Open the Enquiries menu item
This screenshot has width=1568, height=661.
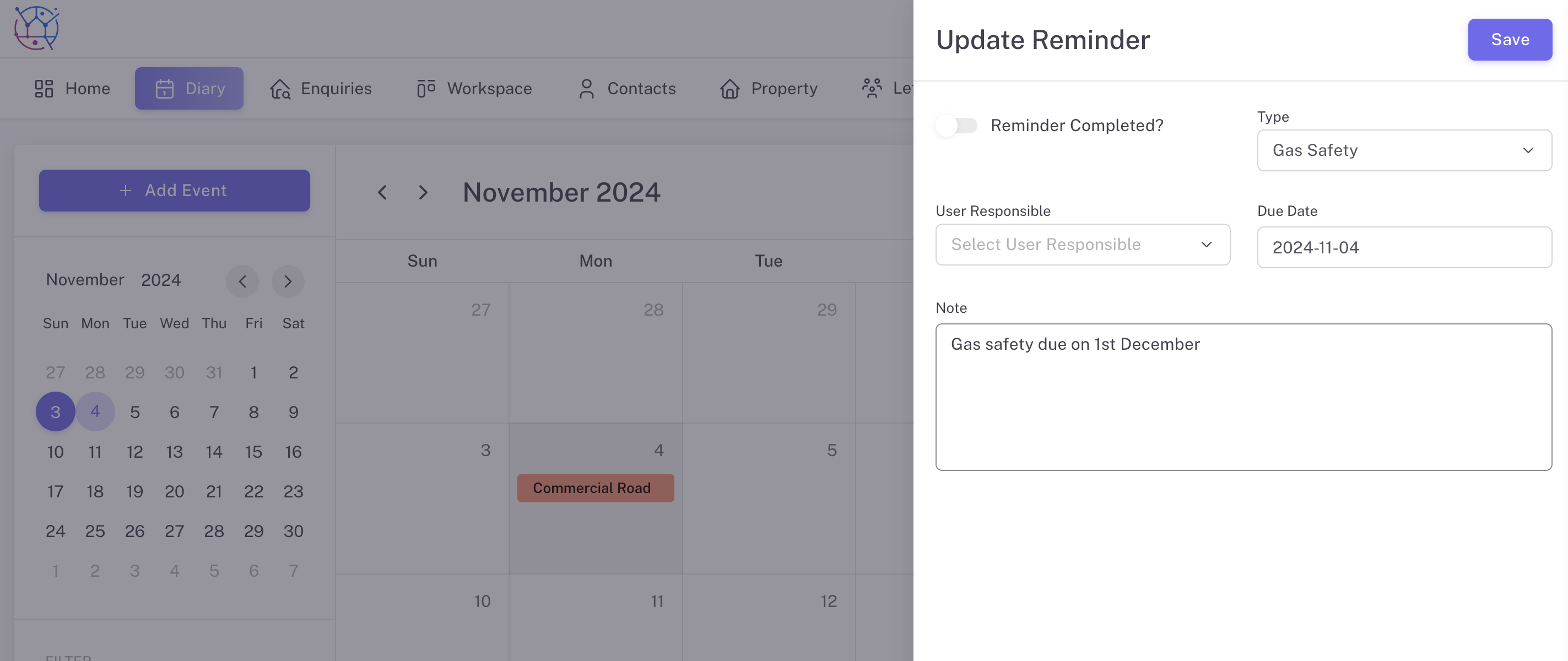point(336,89)
